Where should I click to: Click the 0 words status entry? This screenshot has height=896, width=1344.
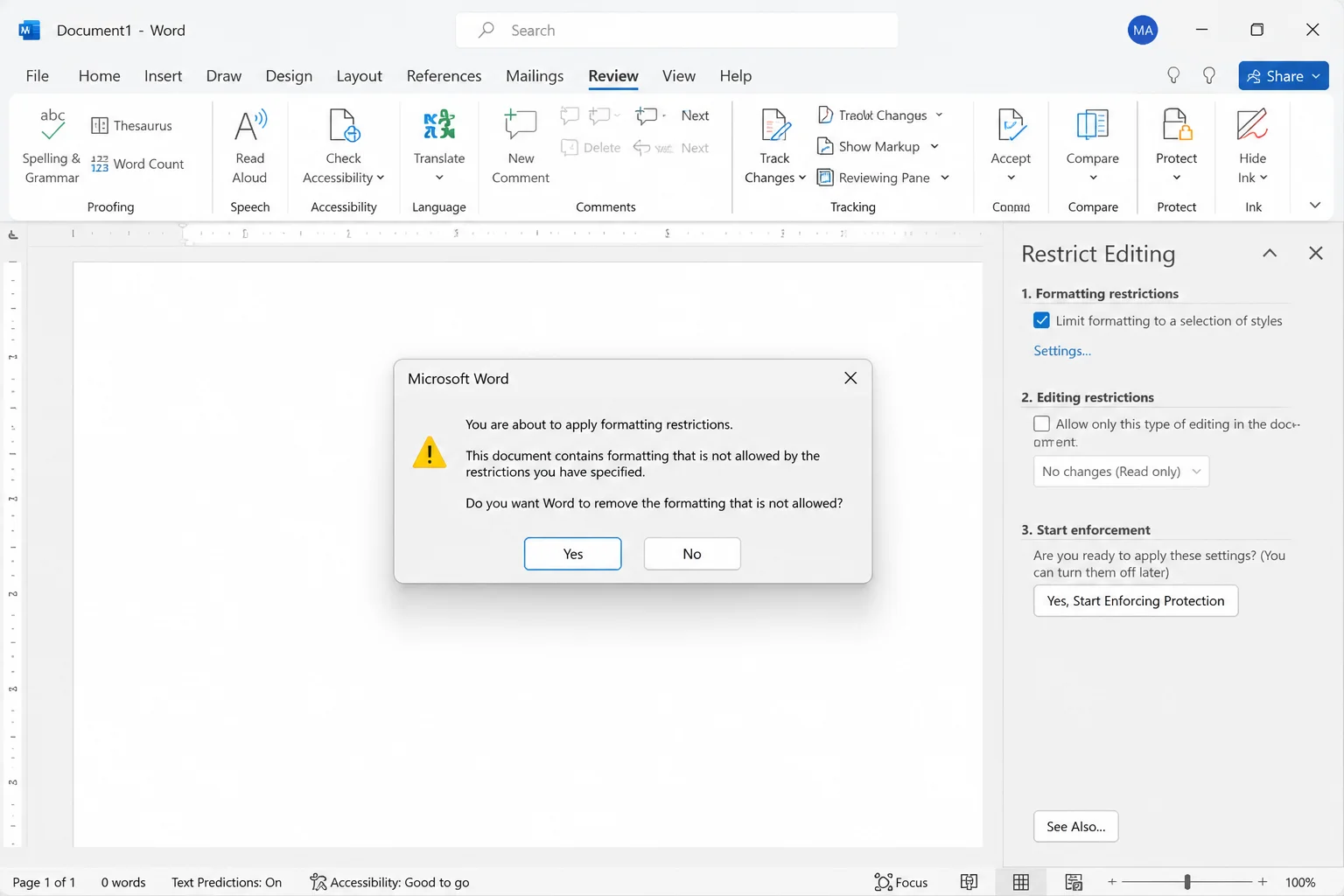pyautogui.click(x=123, y=882)
